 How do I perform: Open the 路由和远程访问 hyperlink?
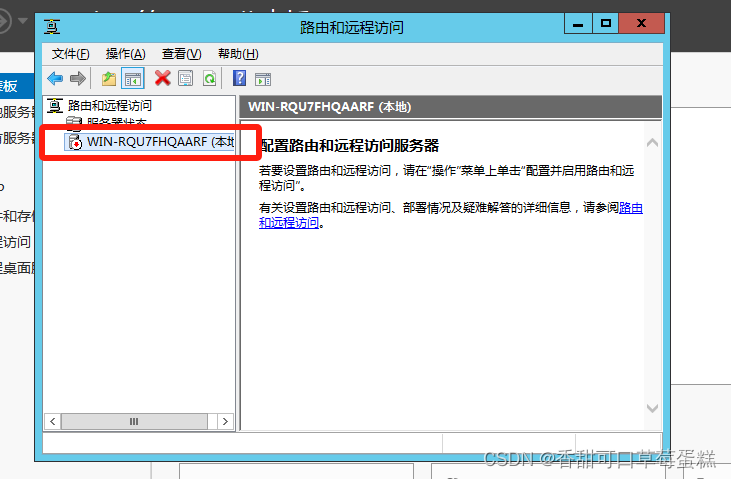[631, 208]
